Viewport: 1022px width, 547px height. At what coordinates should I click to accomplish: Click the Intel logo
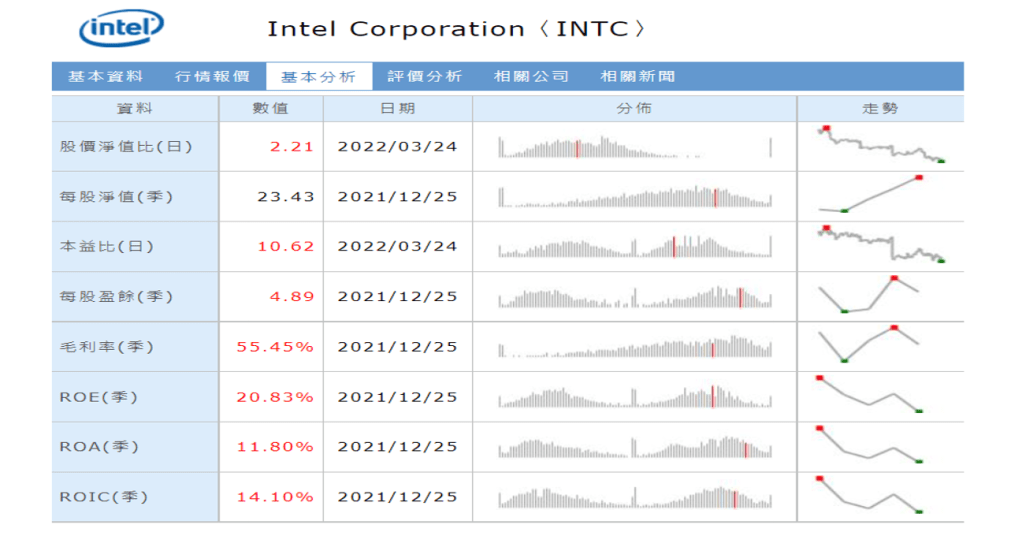(121, 28)
